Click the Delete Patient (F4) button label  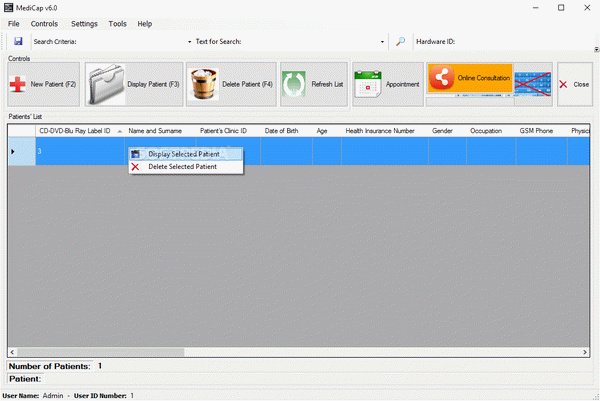pyautogui.click(x=247, y=84)
